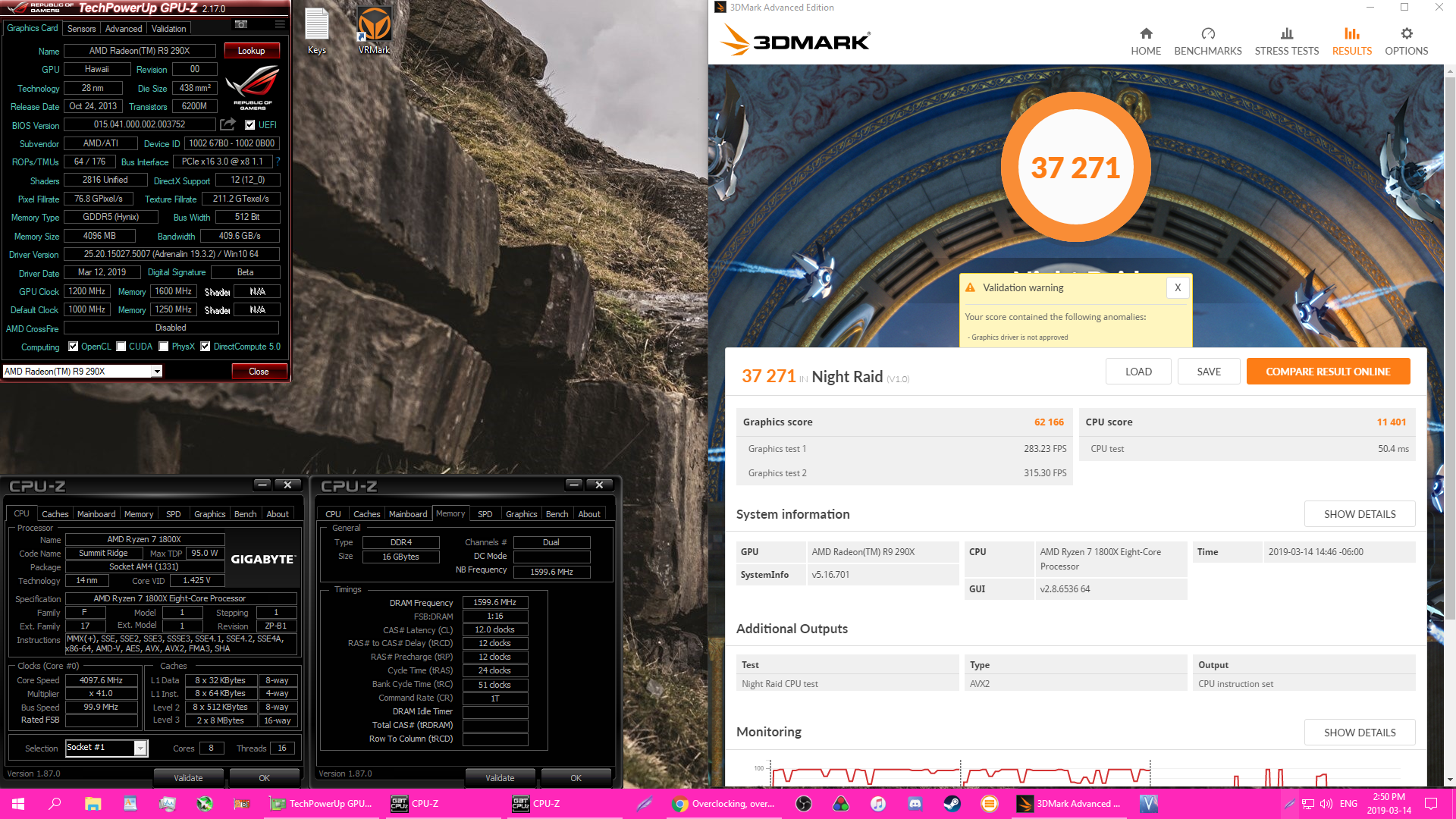Toggle the UEFI checkbox in GPU-Z

249,125
